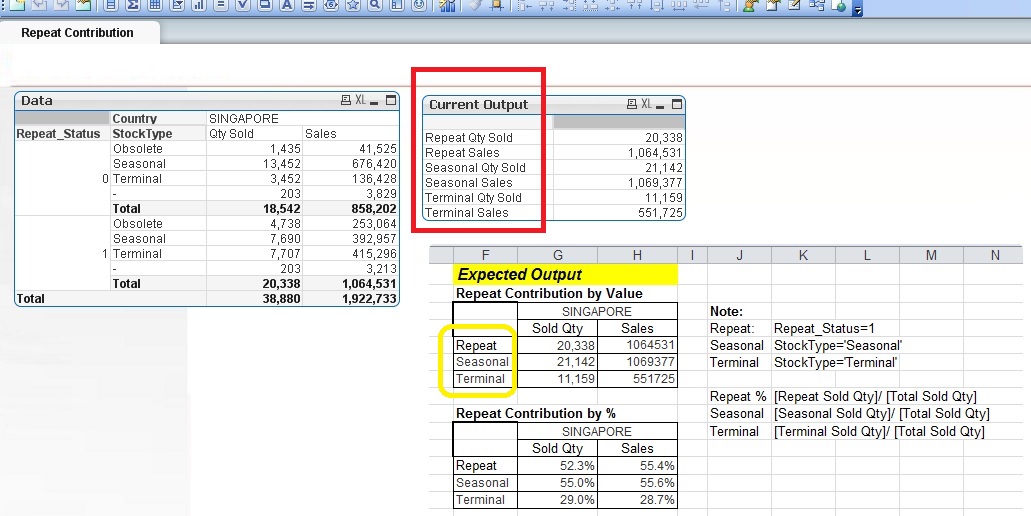
Task: Click the 55.6% Seasonal Sales cell
Action: click(x=637, y=482)
